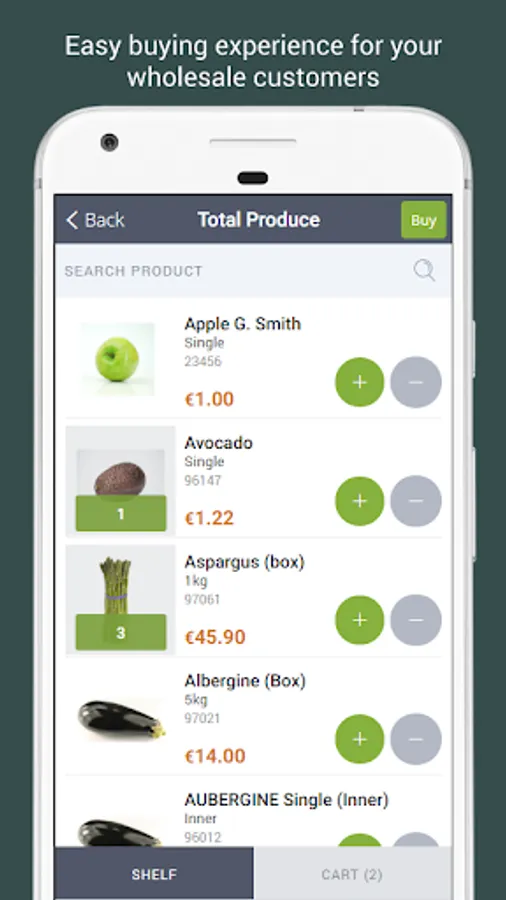Select Avocado thumbnail showing quantity 1
This screenshot has width=506, height=900.
[x=120, y=482]
